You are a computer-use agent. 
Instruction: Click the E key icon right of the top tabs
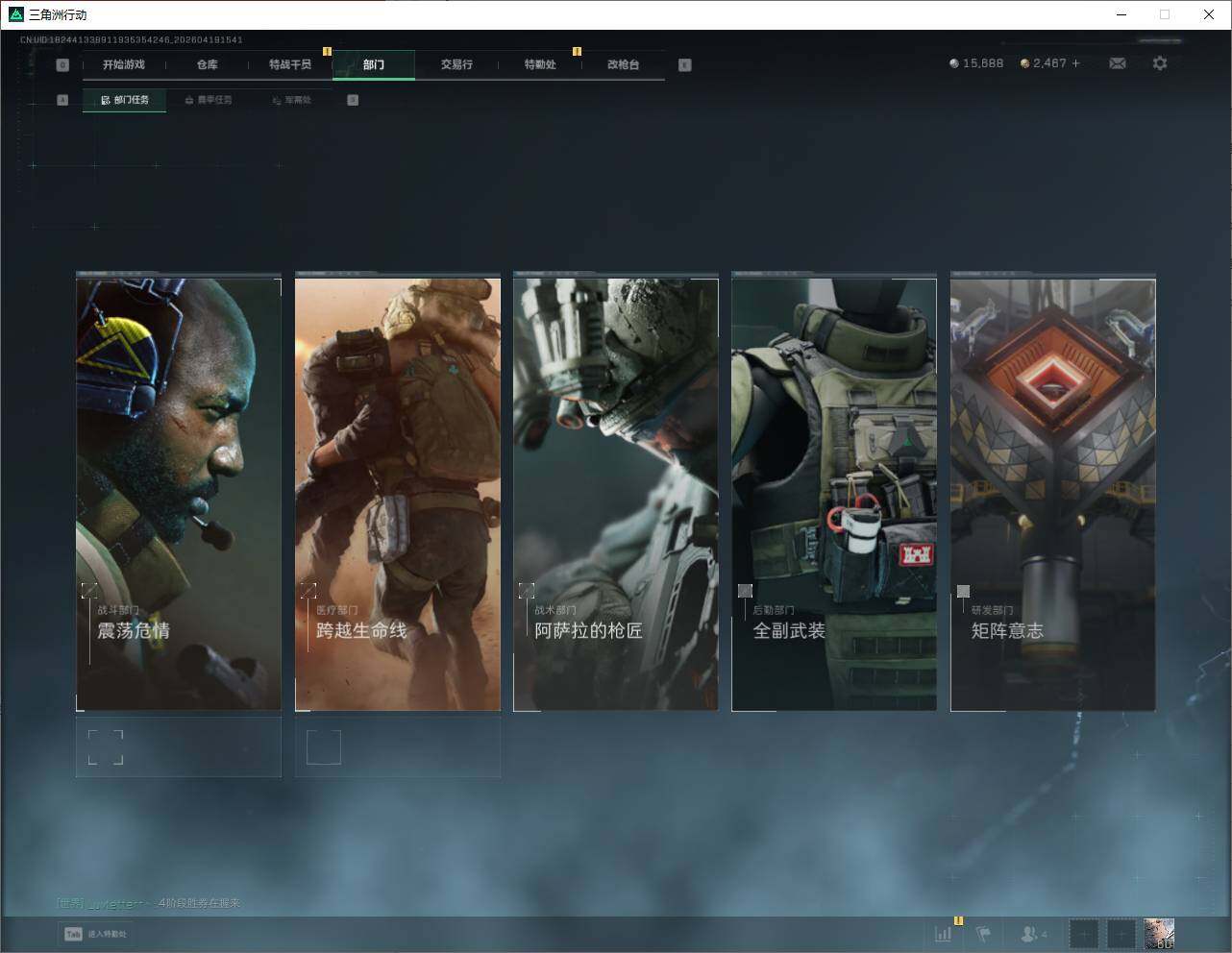pos(684,65)
